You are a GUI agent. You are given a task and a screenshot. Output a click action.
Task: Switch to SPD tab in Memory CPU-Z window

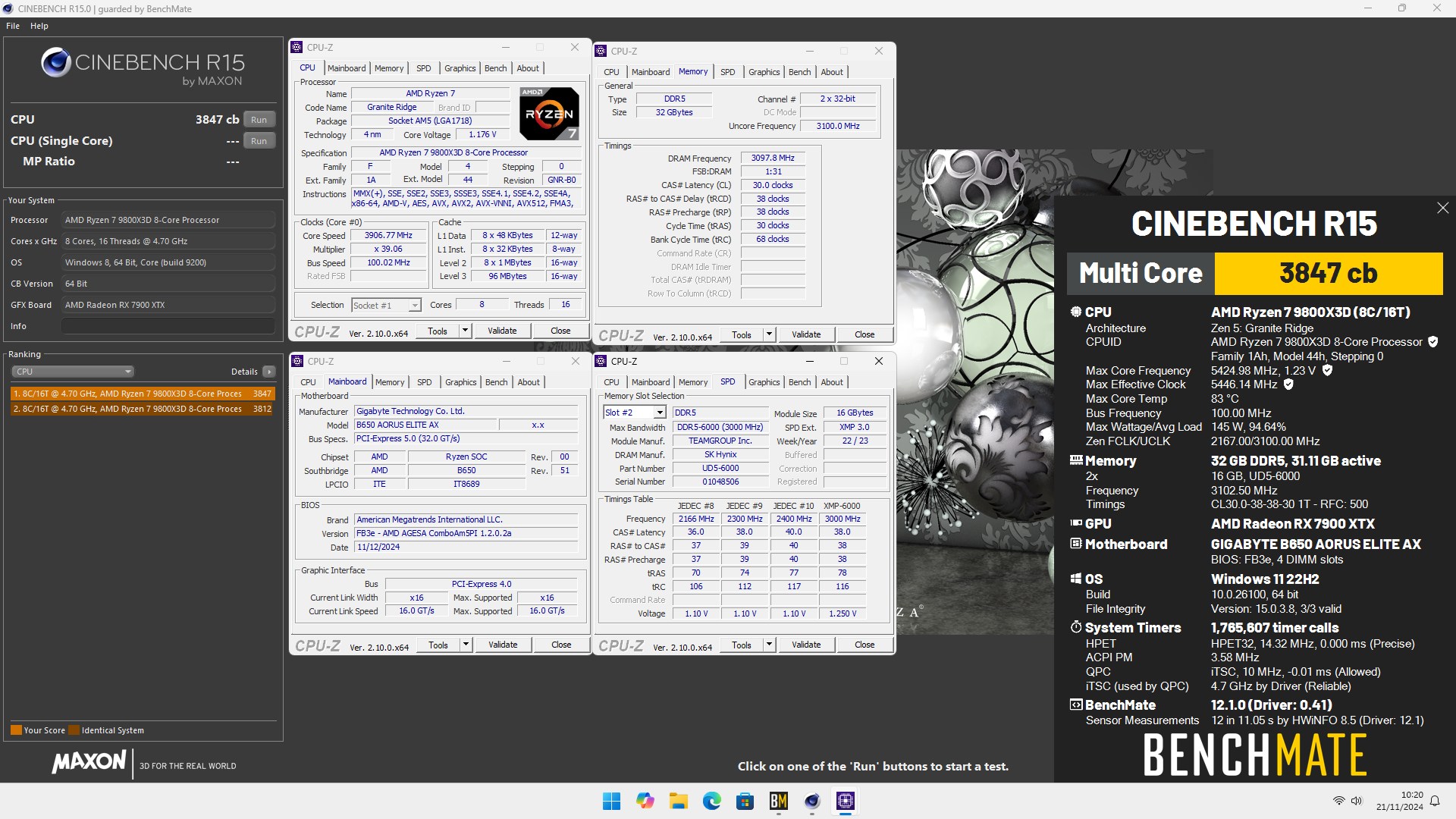pyautogui.click(x=727, y=72)
